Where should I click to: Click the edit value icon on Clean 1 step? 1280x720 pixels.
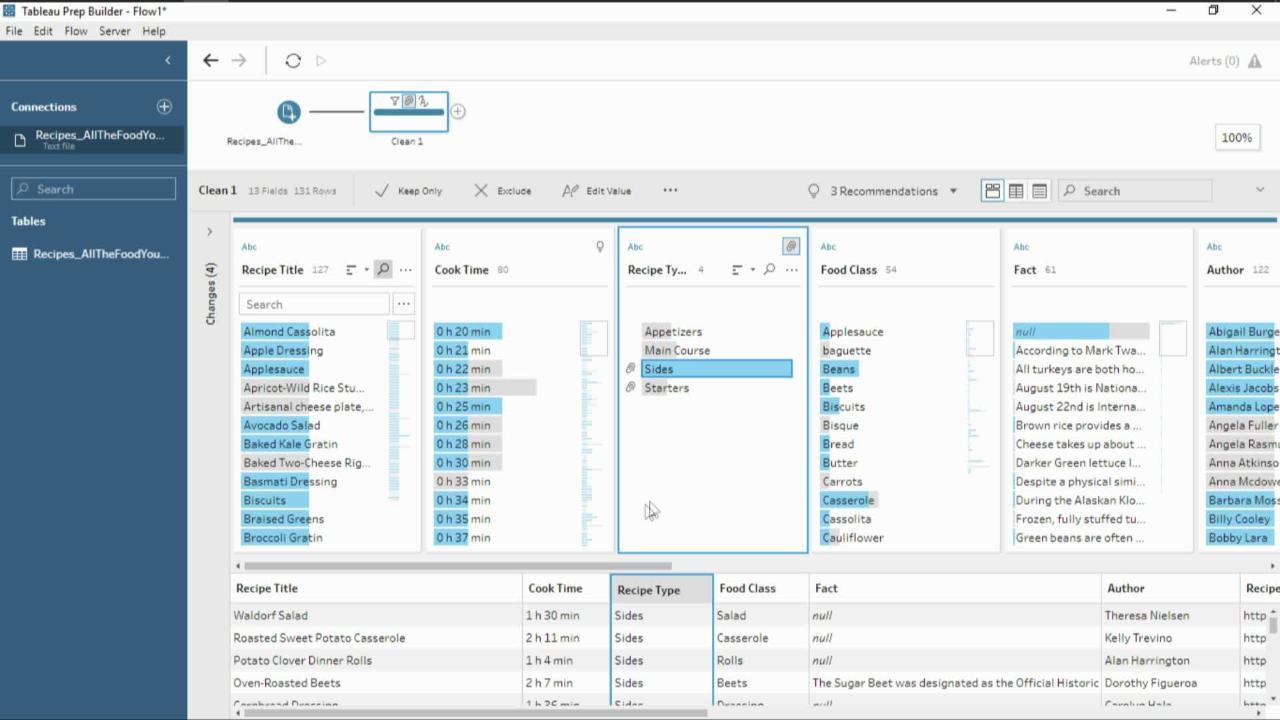[x=423, y=101]
